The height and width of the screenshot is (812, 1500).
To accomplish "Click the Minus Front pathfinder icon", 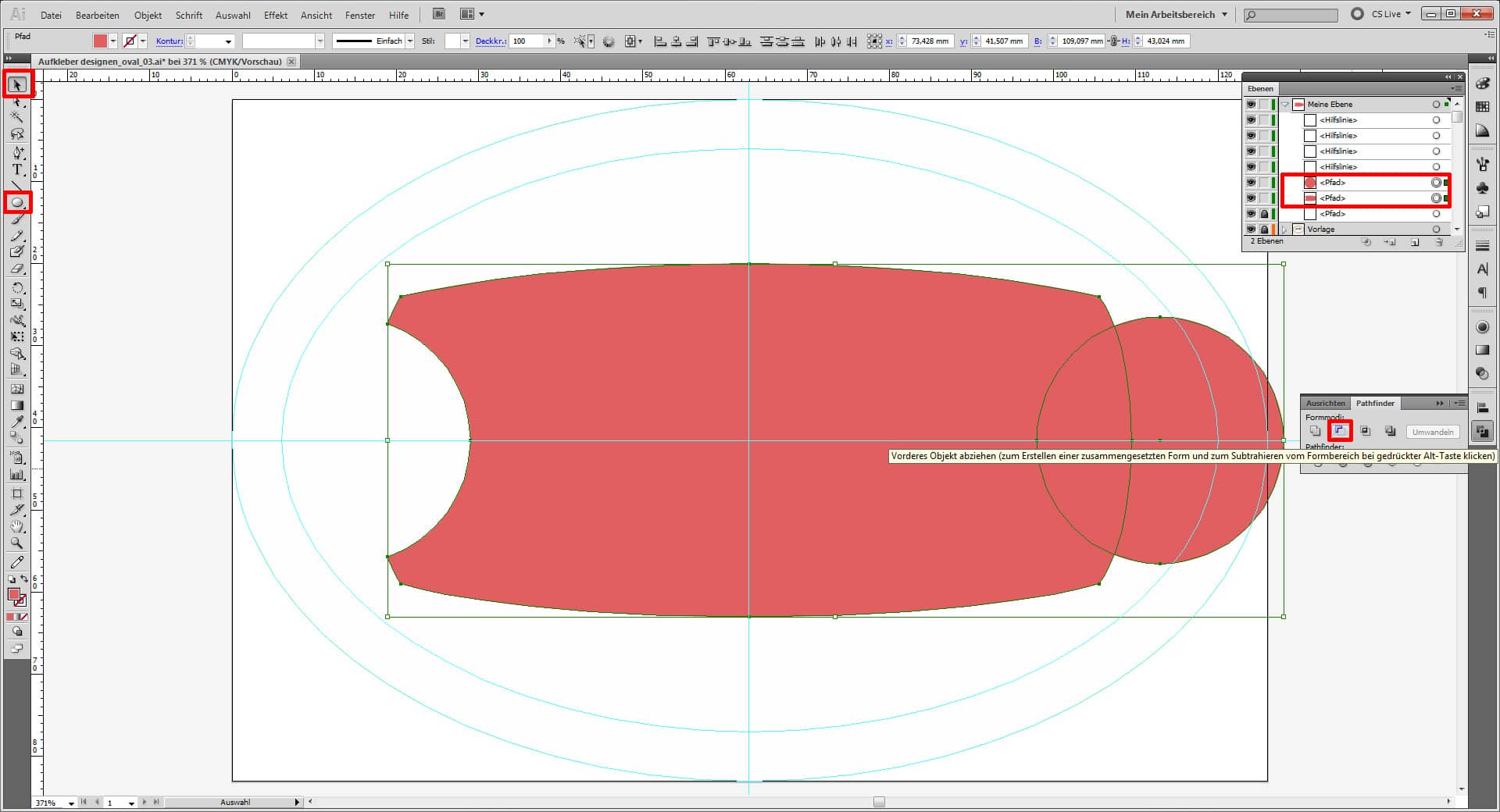I will [x=1340, y=431].
